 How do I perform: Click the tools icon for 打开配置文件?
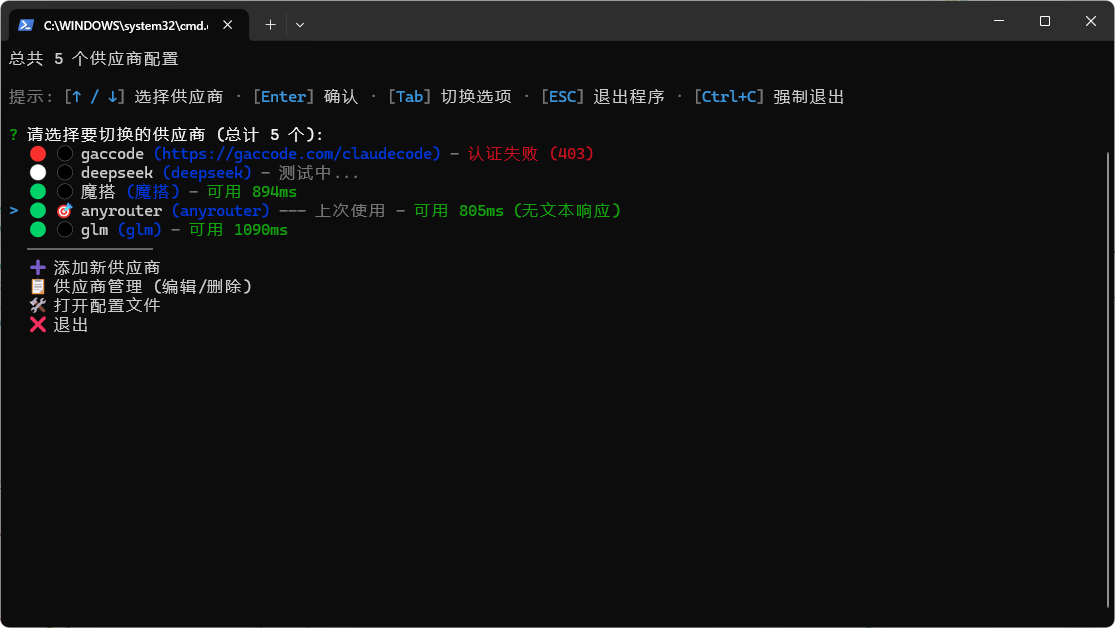click(38, 305)
